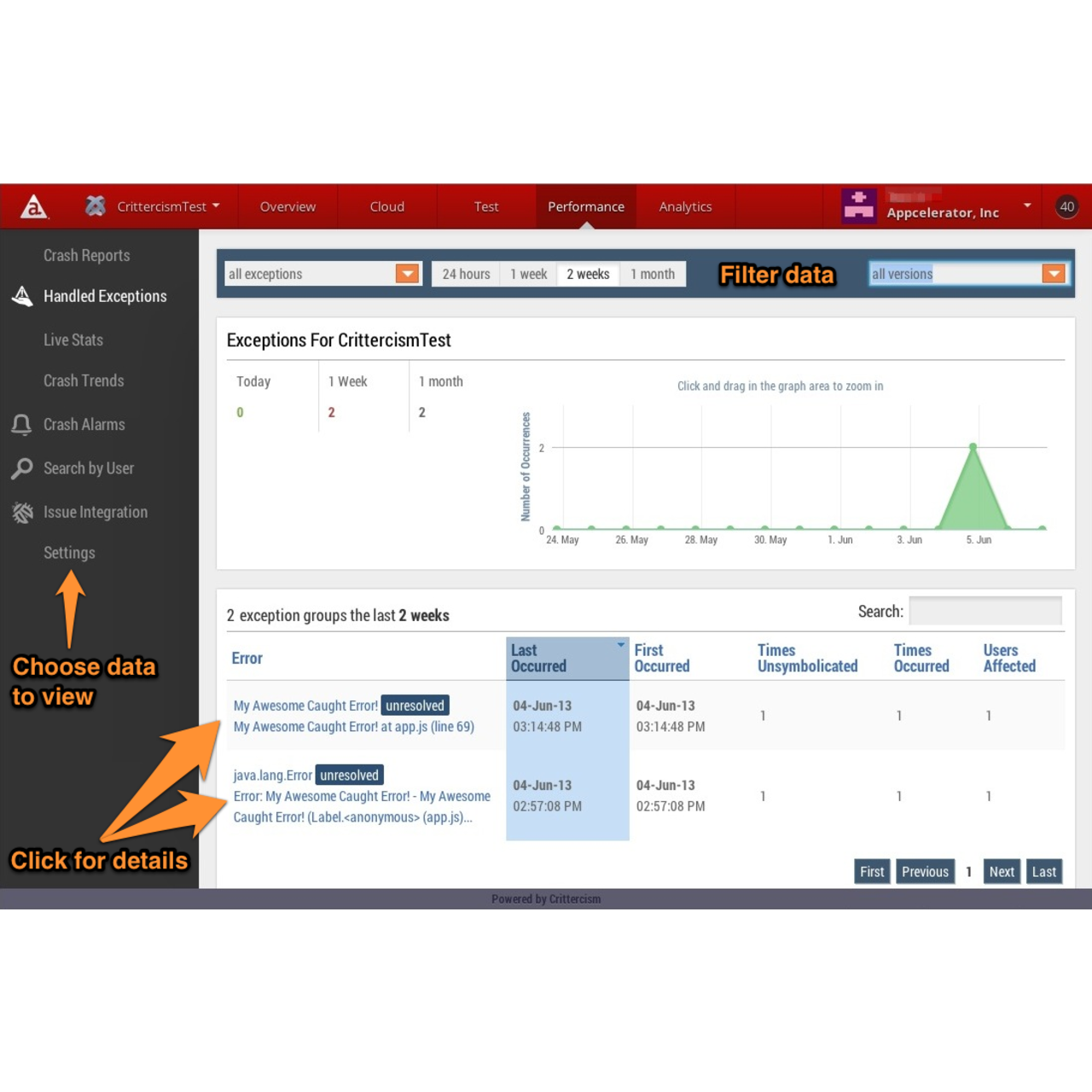Open the all exceptions dropdown
This screenshot has width=1092, height=1092.
408,274
